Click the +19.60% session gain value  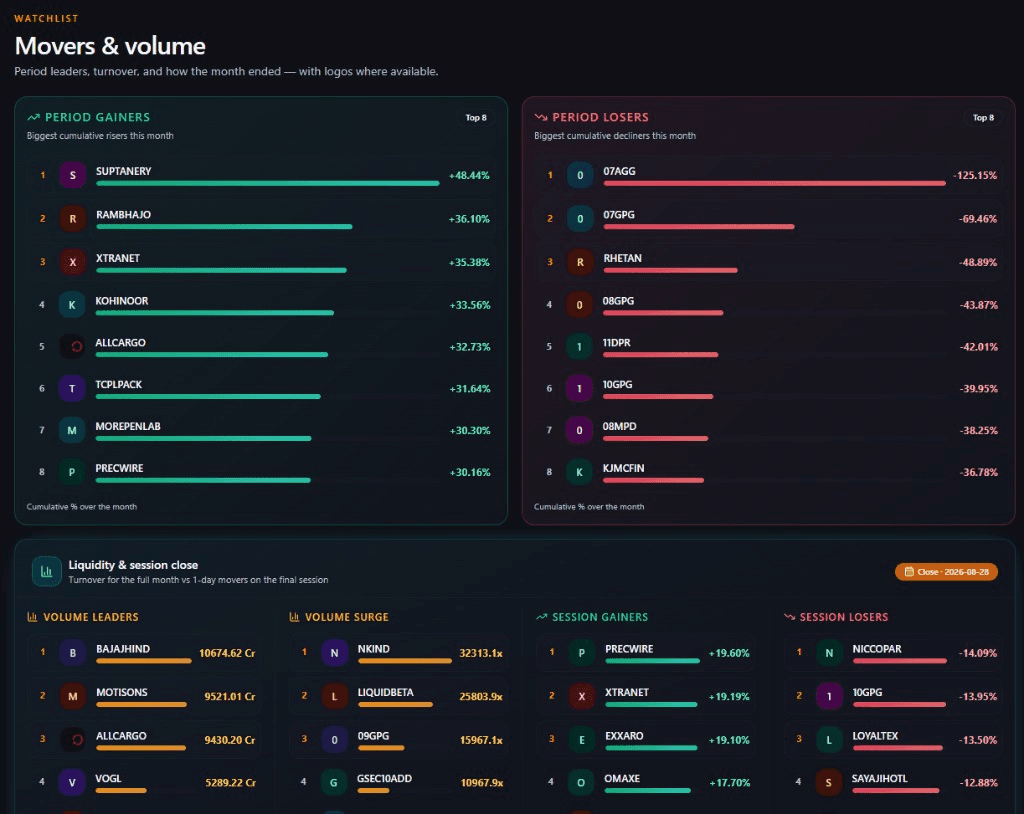pos(729,653)
